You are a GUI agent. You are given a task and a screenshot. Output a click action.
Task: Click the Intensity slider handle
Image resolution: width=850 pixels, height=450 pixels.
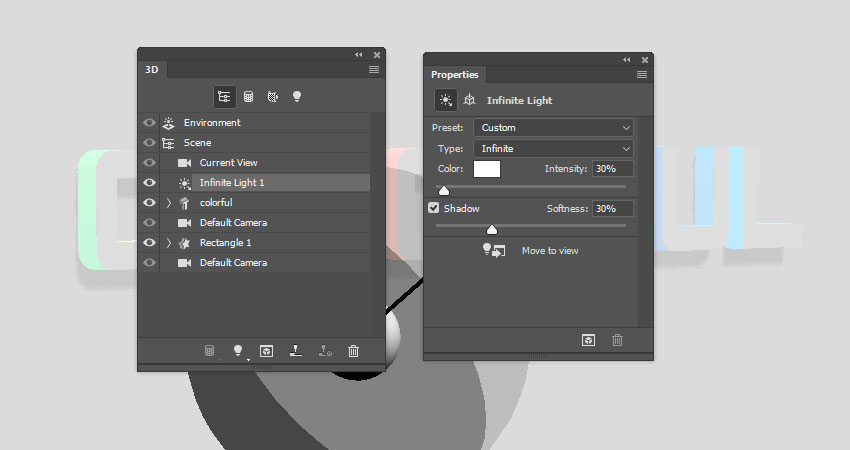click(x=444, y=190)
